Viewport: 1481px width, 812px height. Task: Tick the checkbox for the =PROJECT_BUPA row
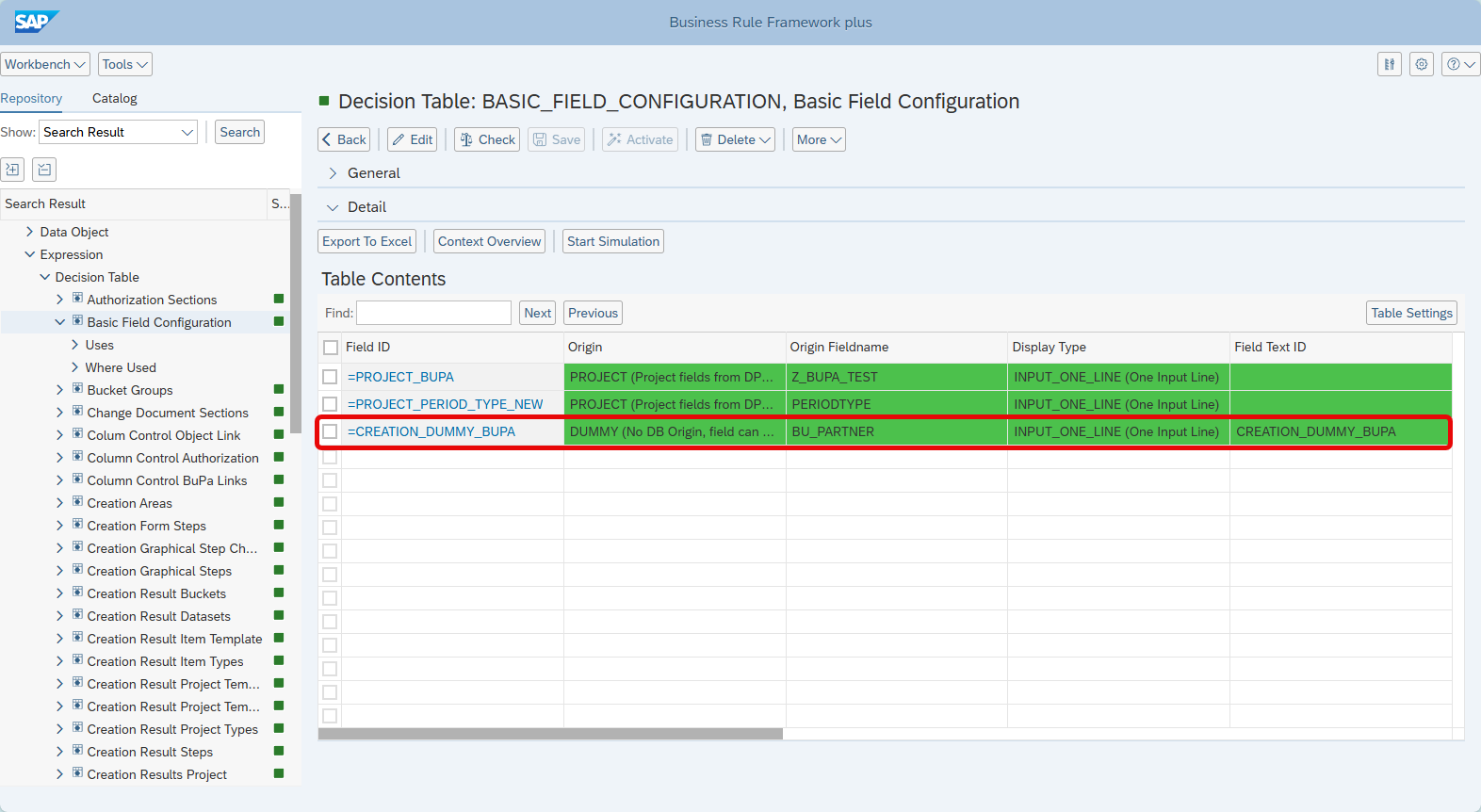[330, 377]
